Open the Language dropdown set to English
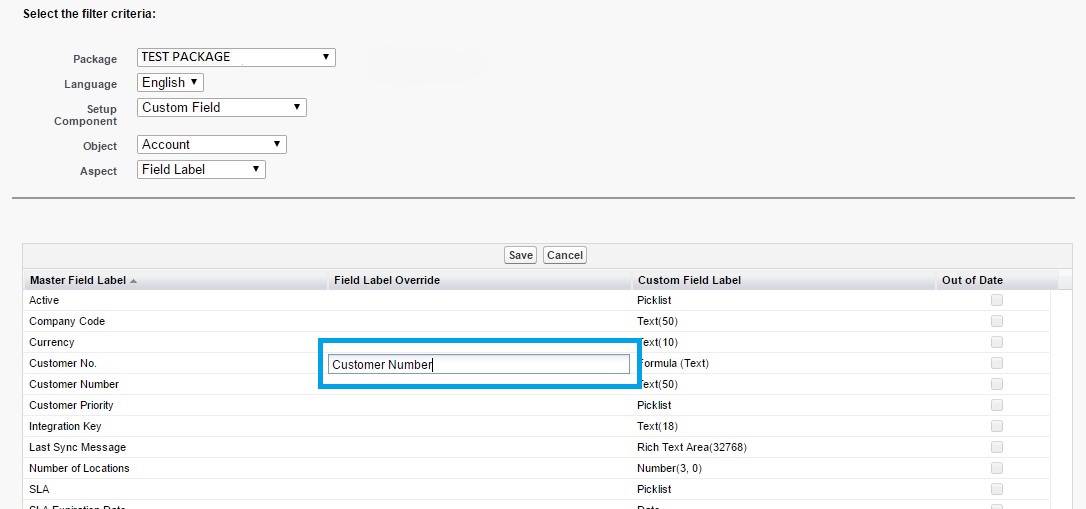Screen dimensions: 1086x509 pos(170,83)
